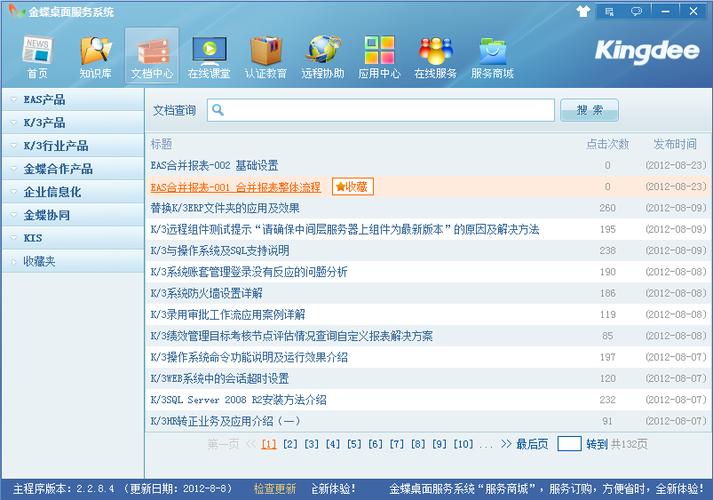Click the click count 260 cell
This screenshot has width=713, height=500.
point(608,208)
